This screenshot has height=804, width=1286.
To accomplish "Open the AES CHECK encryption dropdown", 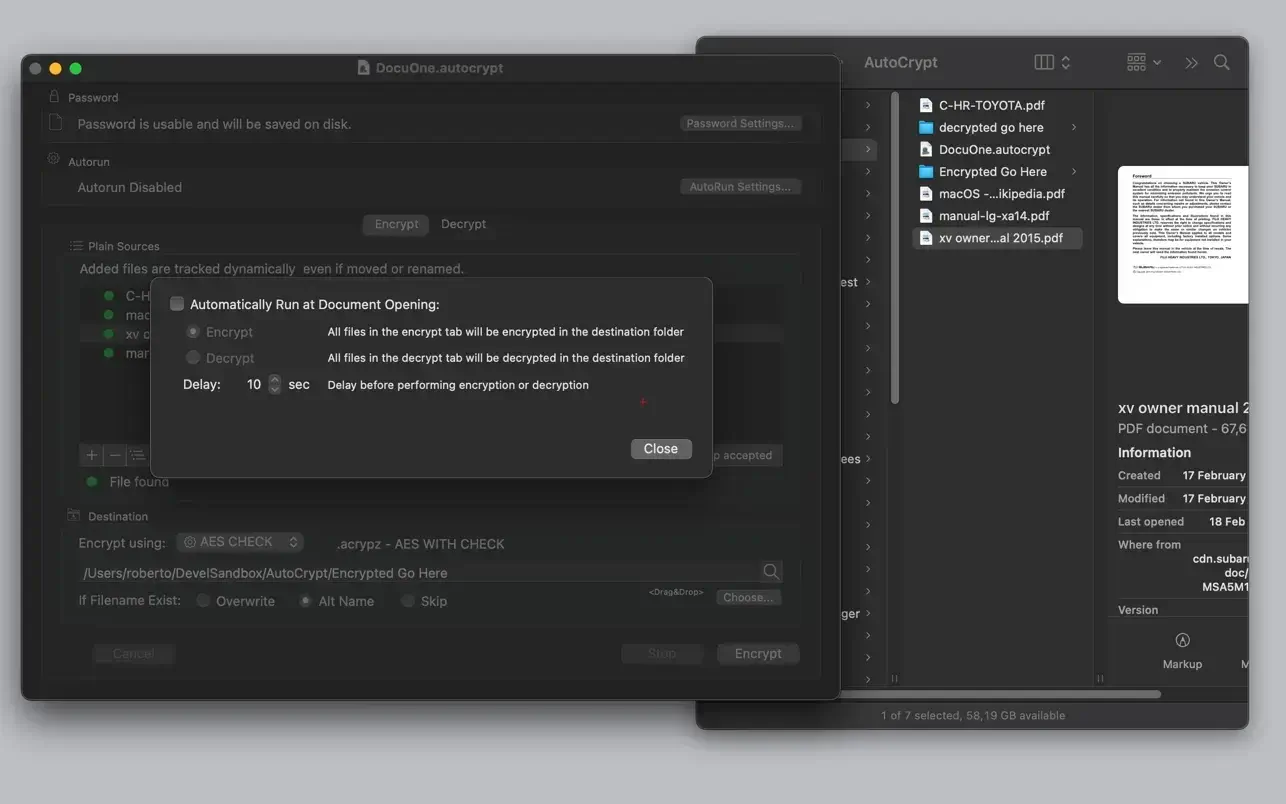I will click(x=240, y=542).
